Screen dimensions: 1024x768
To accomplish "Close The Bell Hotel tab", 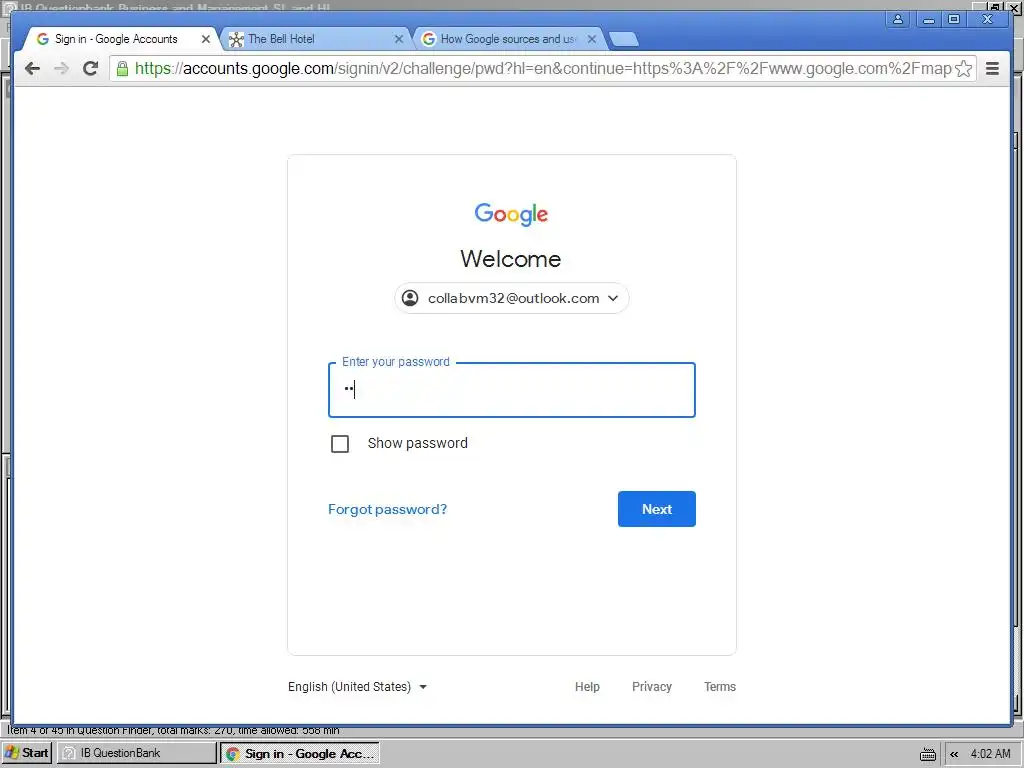I will tap(399, 39).
